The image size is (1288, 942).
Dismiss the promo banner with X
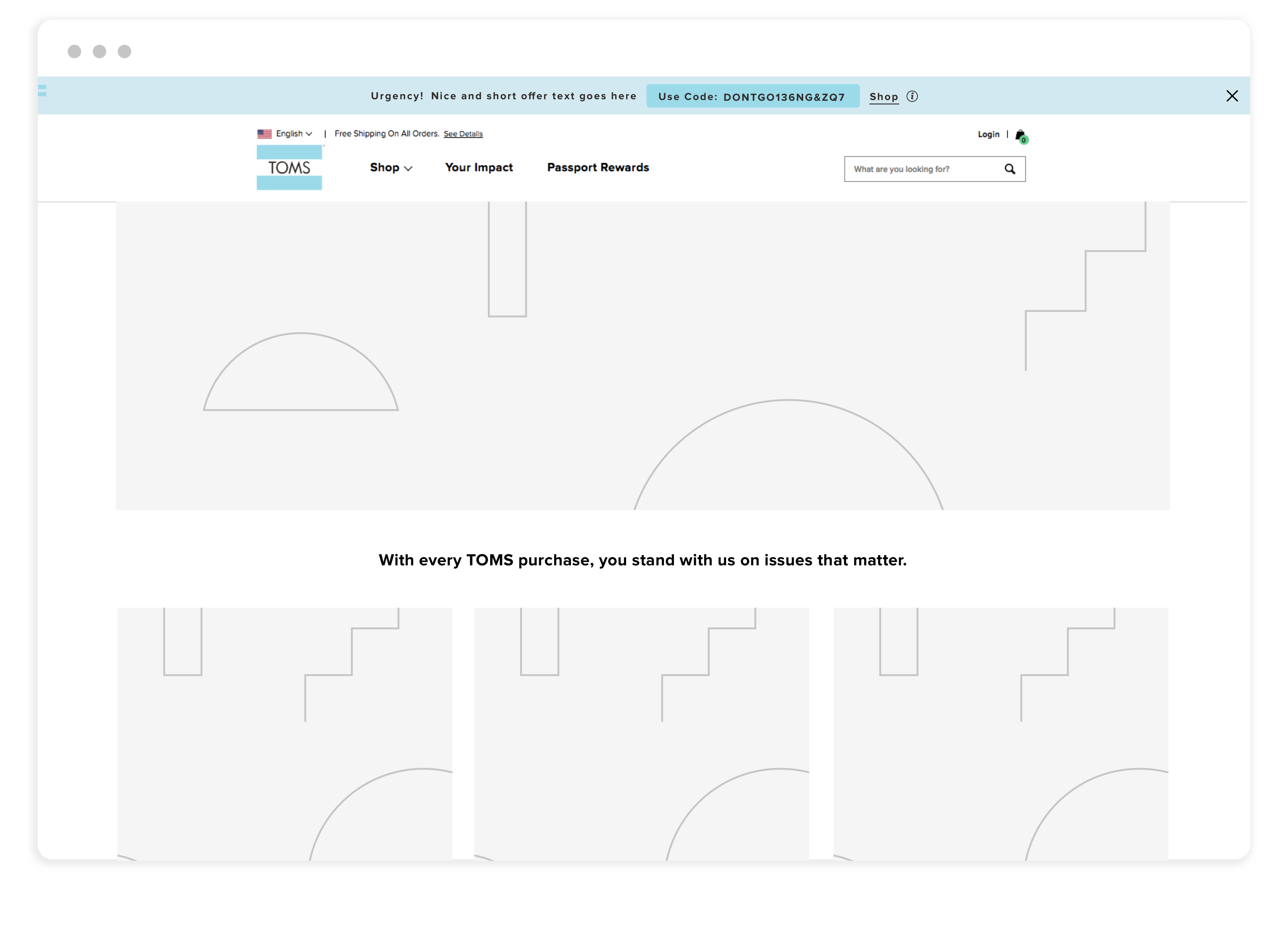(x=1232, y=96)
